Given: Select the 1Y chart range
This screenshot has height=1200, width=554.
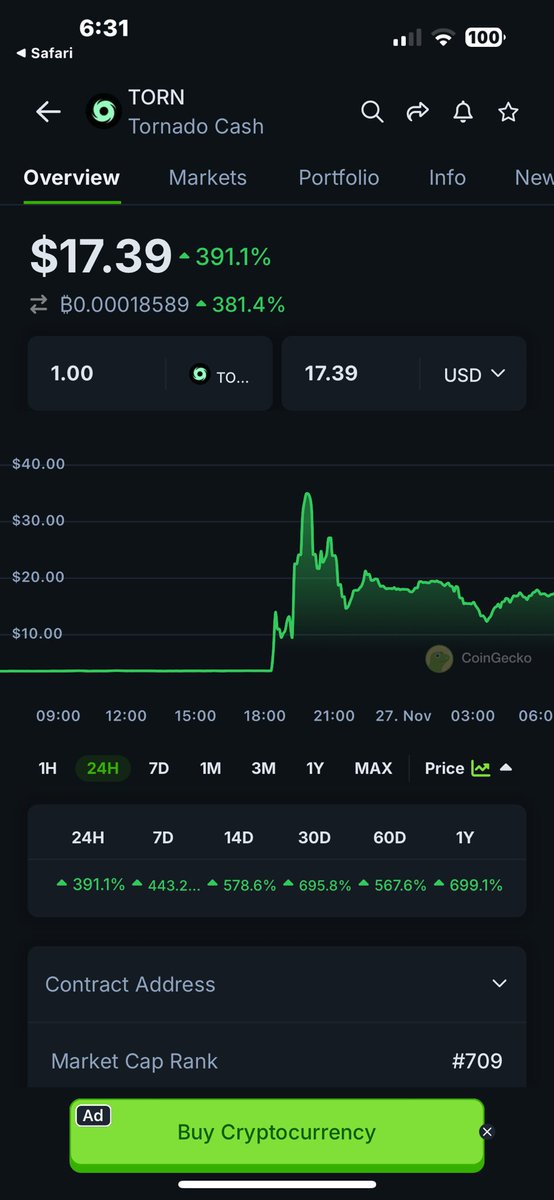Looking at the screenshot, I should (x=315, y=768).
